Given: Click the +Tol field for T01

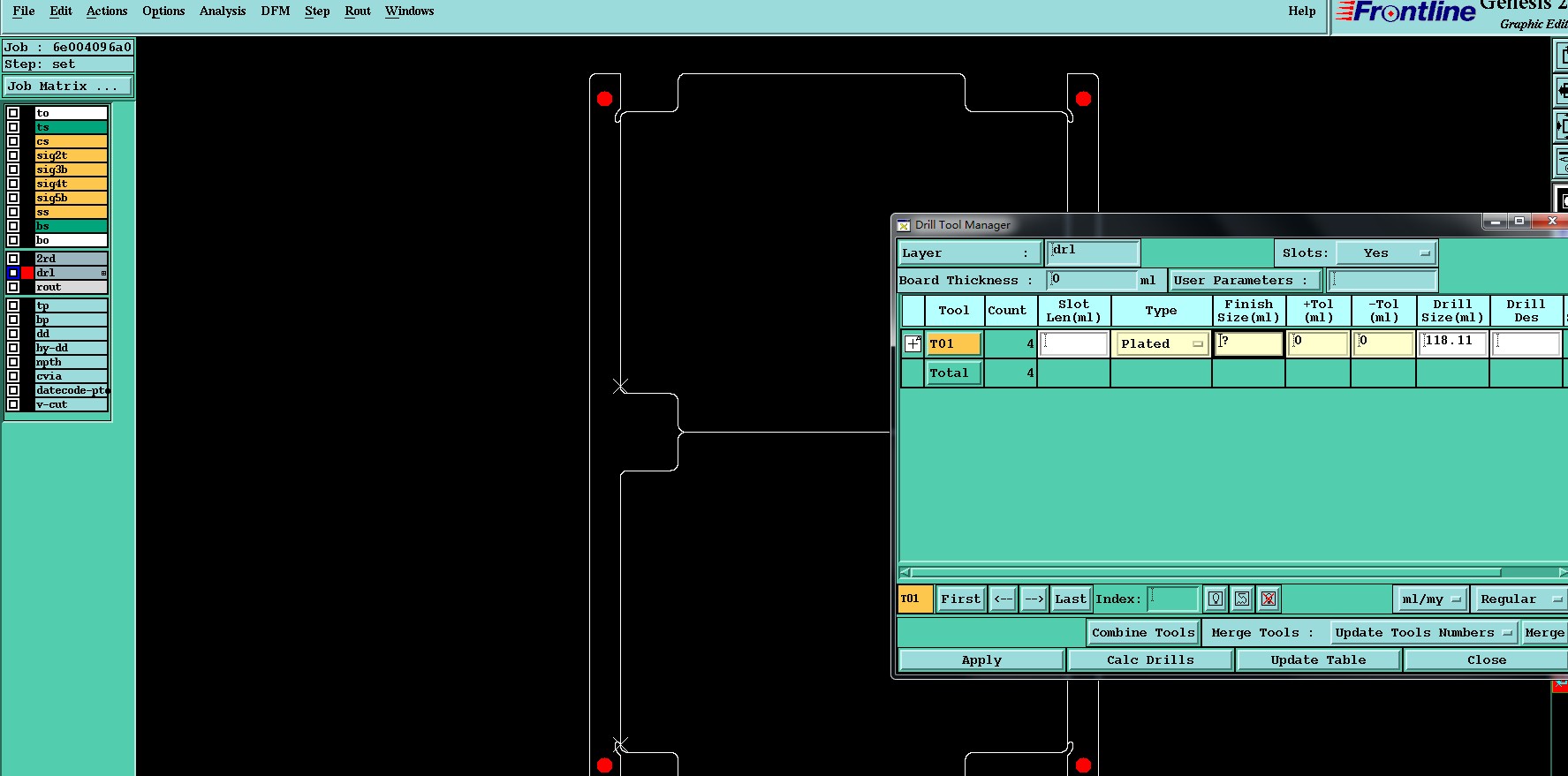Looking at the screenshot, I should (1318, 343).
